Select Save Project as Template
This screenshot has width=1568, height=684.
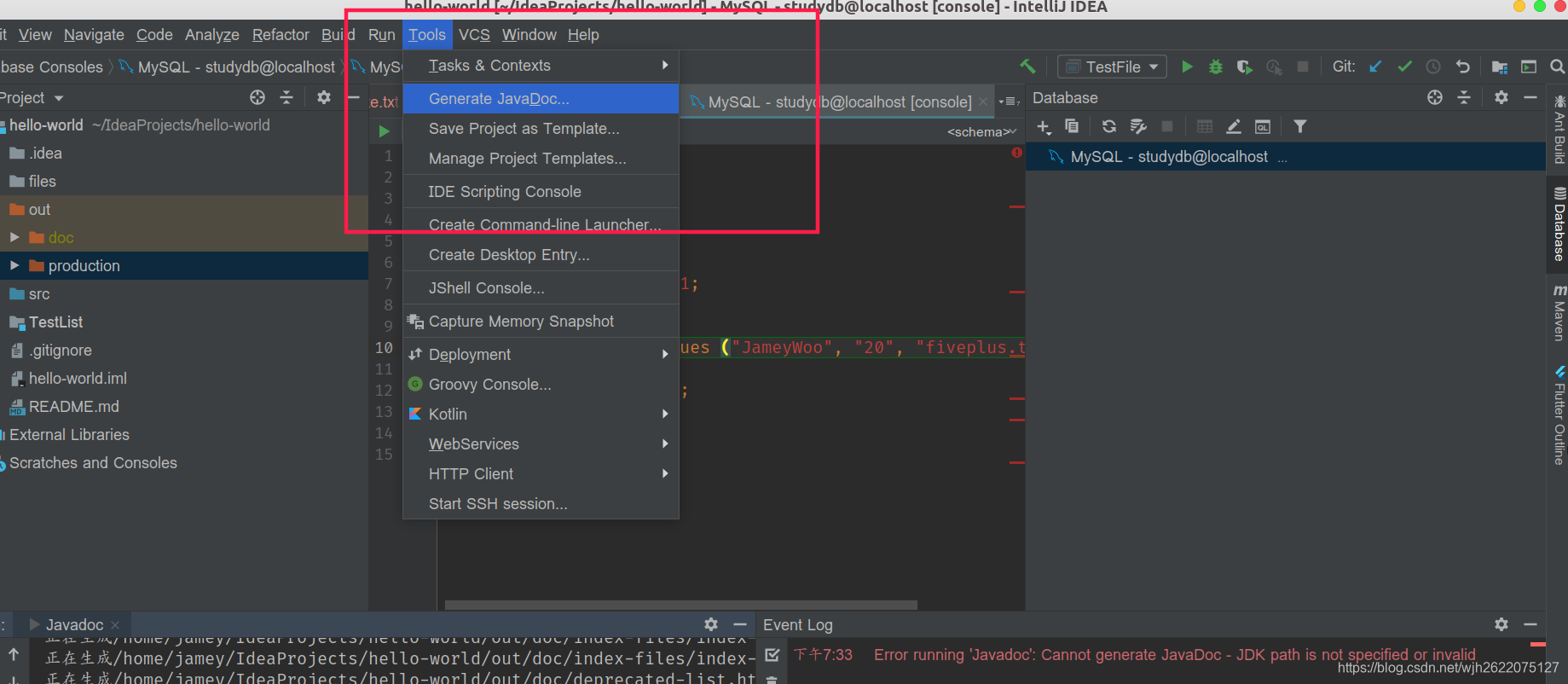[541, 129]
